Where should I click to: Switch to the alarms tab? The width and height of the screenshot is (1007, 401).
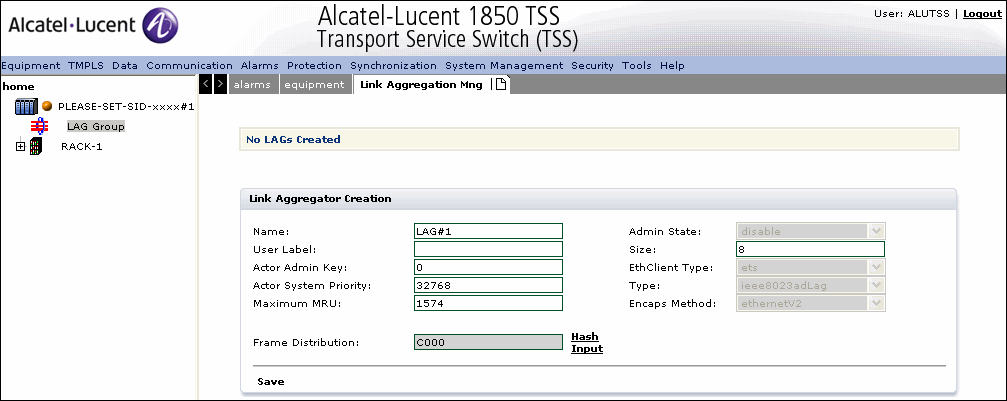coord(252,85)
